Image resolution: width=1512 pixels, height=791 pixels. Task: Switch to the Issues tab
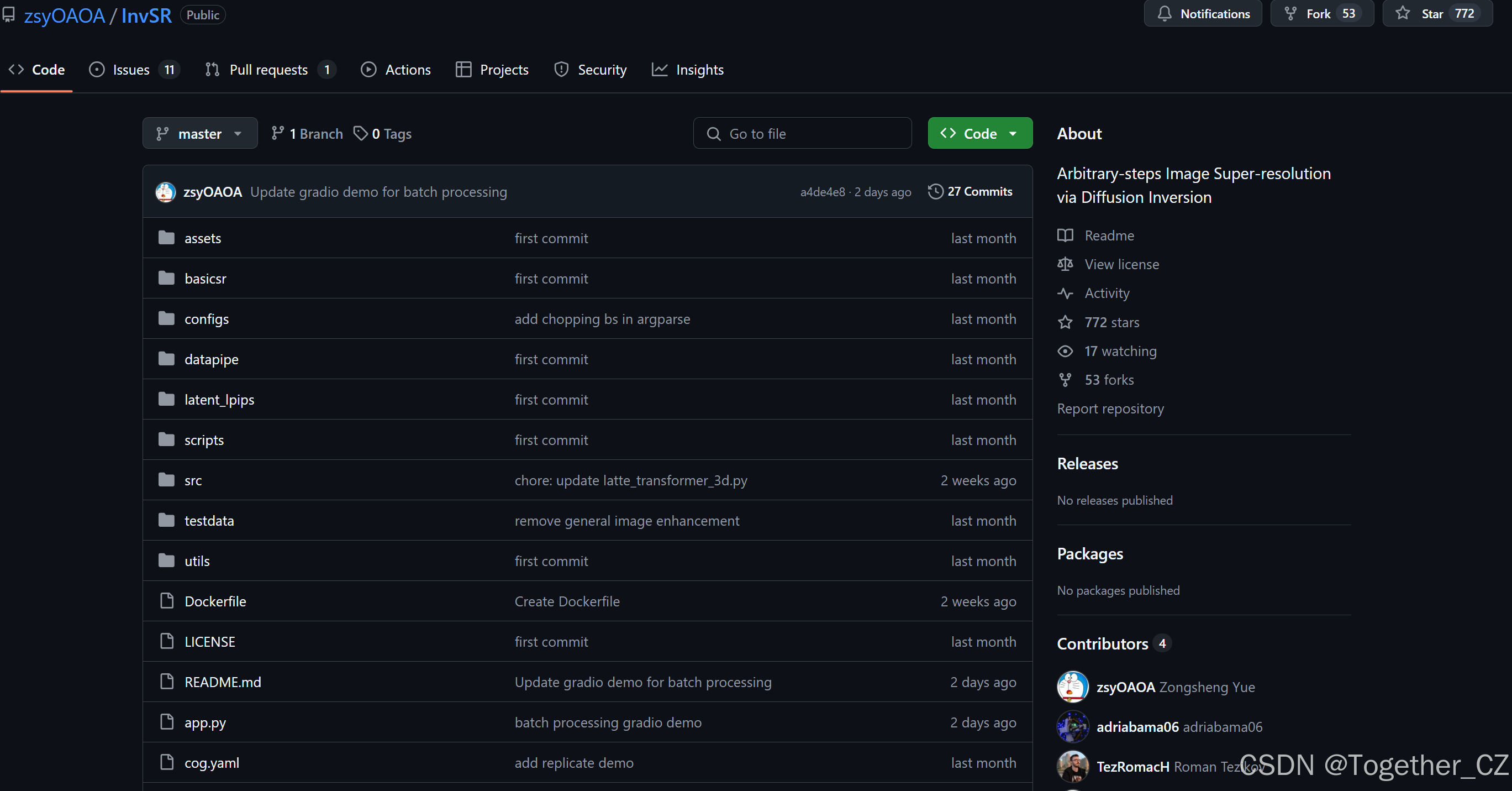[x=133, y=70]
